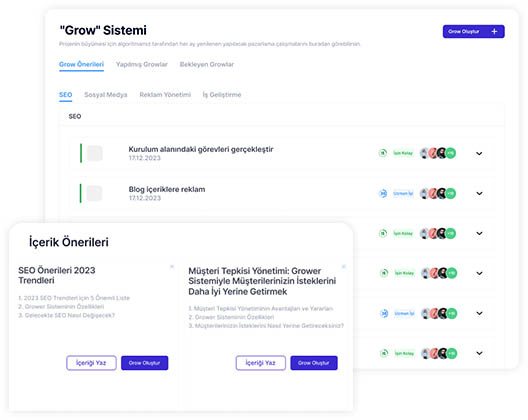Dismiss the Müşteri Tepkisi Yönetimi card
The image size is (528, 420).
(343, 266)
